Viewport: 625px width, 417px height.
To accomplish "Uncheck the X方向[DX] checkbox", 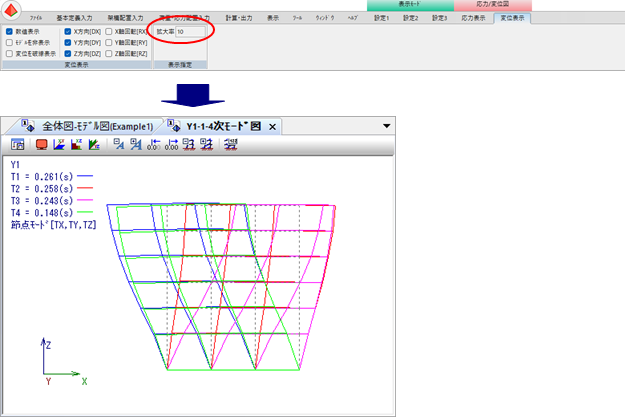I will coord(67,31).
